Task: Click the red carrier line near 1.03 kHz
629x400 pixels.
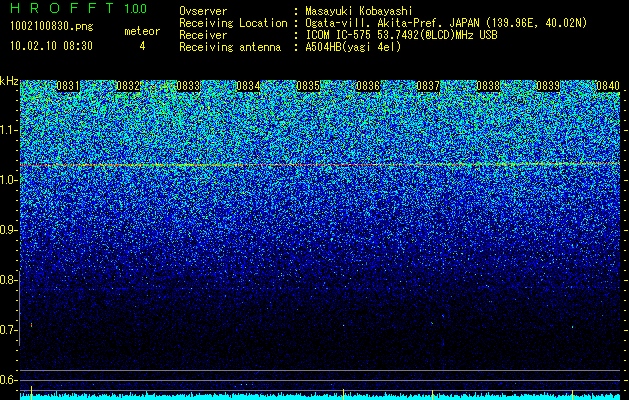Action: tap(320, 164)
